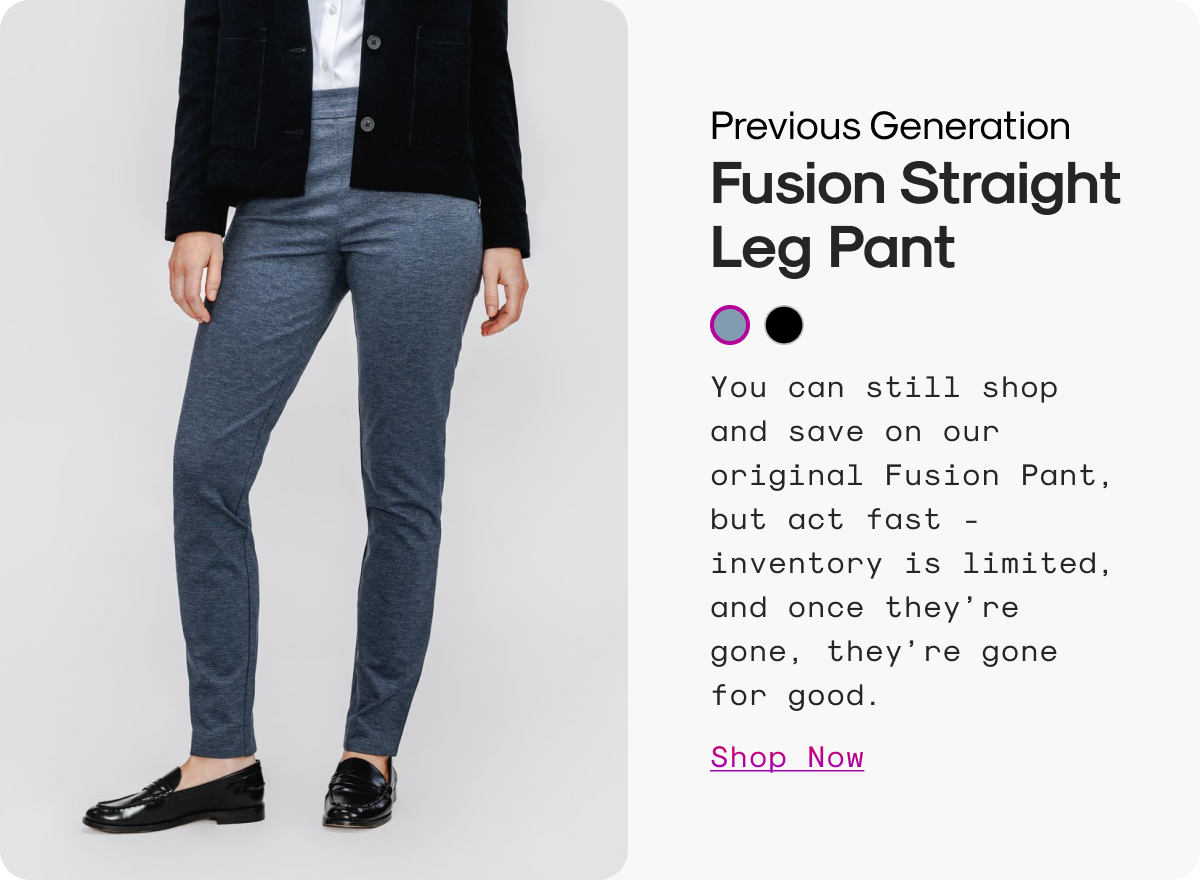Screen dimensions: 1200x880
Task: Click the words 'inventory is limited'
Action: point(910,564)
